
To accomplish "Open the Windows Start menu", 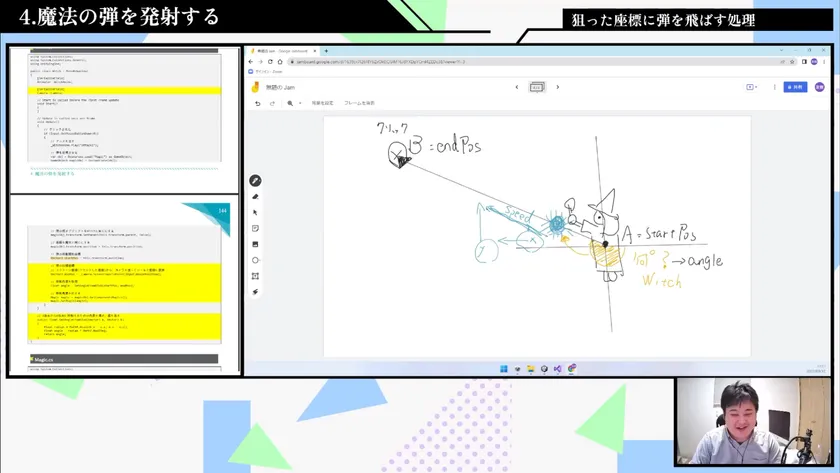I will 504,369.
